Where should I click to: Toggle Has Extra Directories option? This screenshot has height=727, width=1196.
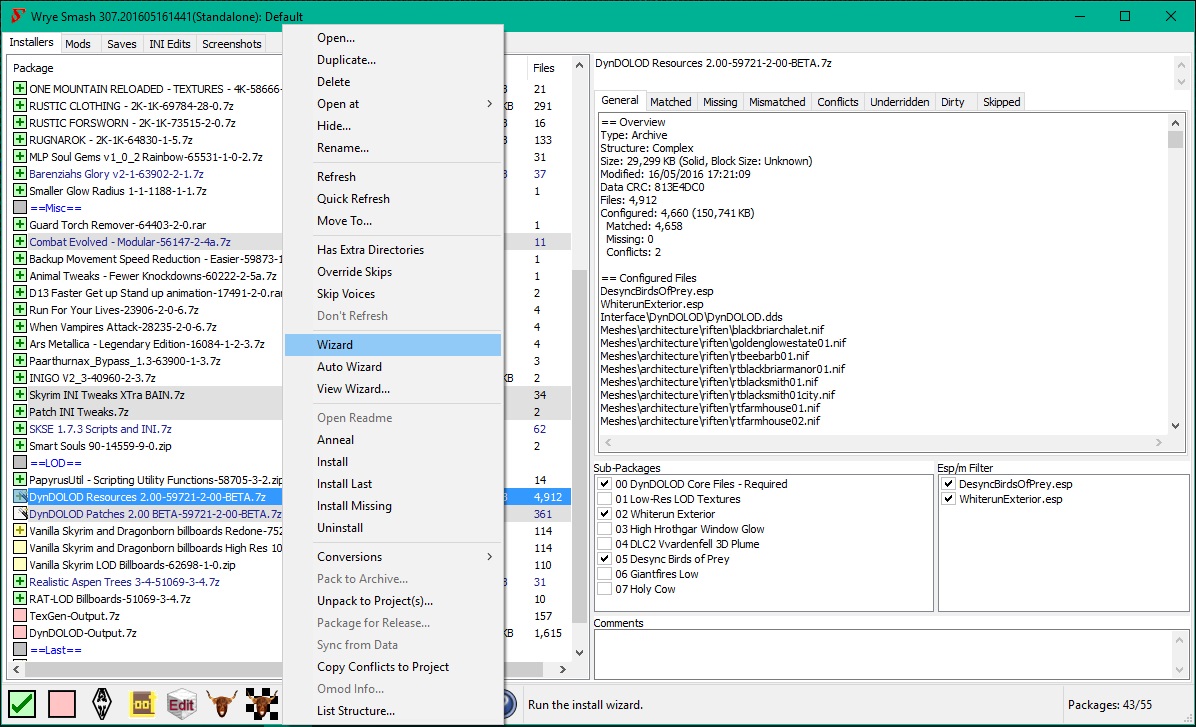click(393, 249)
